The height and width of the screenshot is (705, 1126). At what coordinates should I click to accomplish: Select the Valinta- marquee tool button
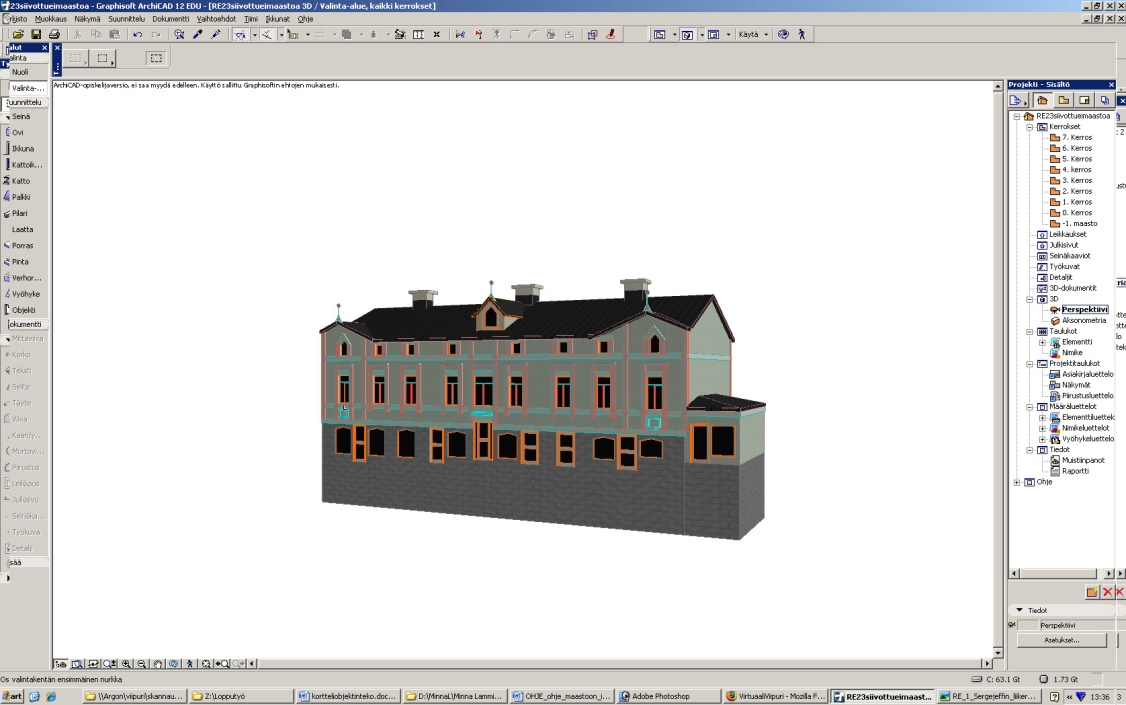(27, 88)
